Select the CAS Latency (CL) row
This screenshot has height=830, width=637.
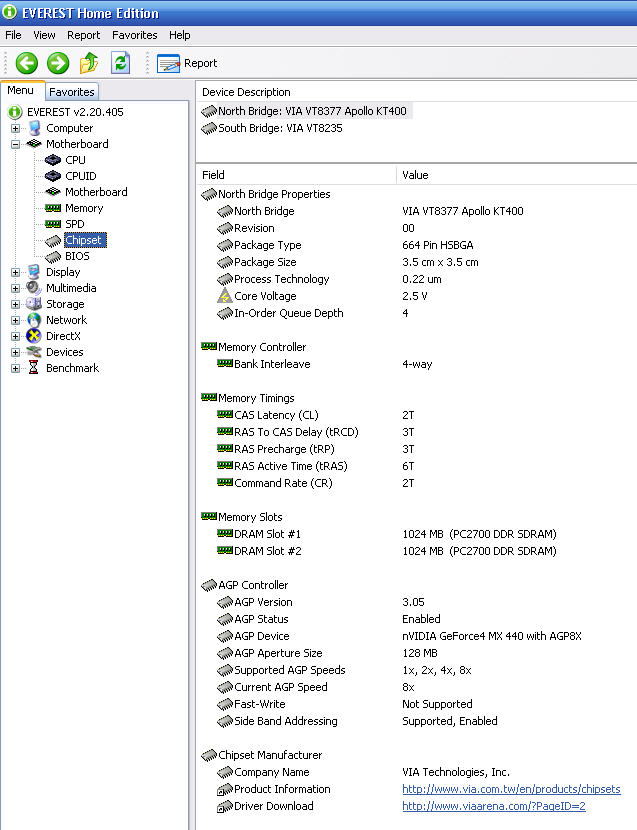(x=416, y=415)
